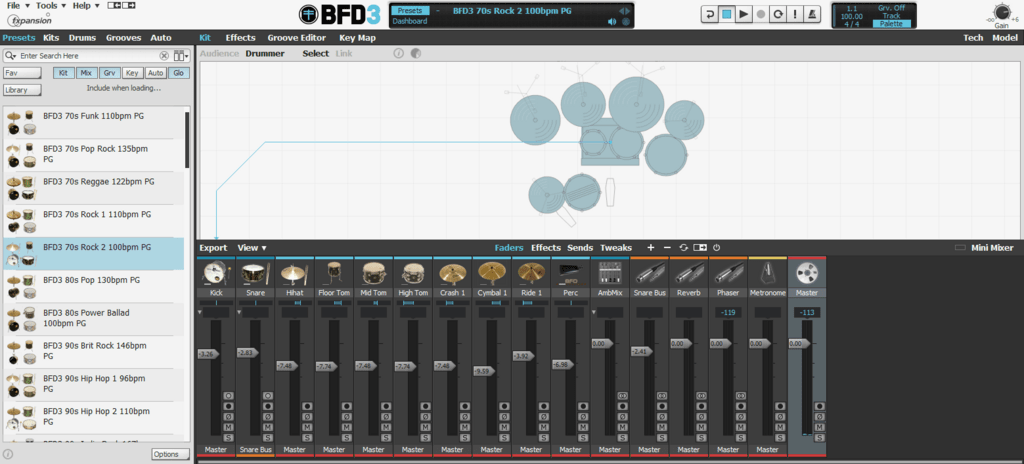Select the Snare channel drum icon
This screenshot has width=1024, height=464.
pos(255,273)
